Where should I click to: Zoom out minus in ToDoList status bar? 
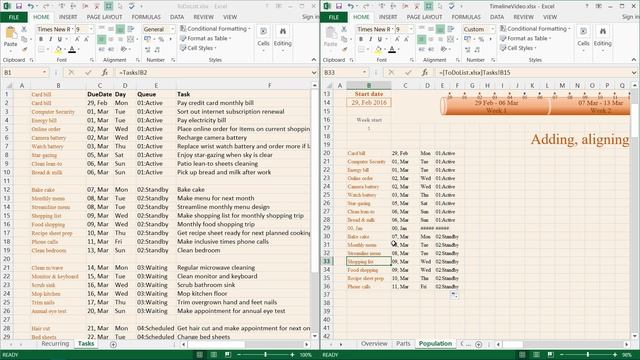tap(239, 355)
